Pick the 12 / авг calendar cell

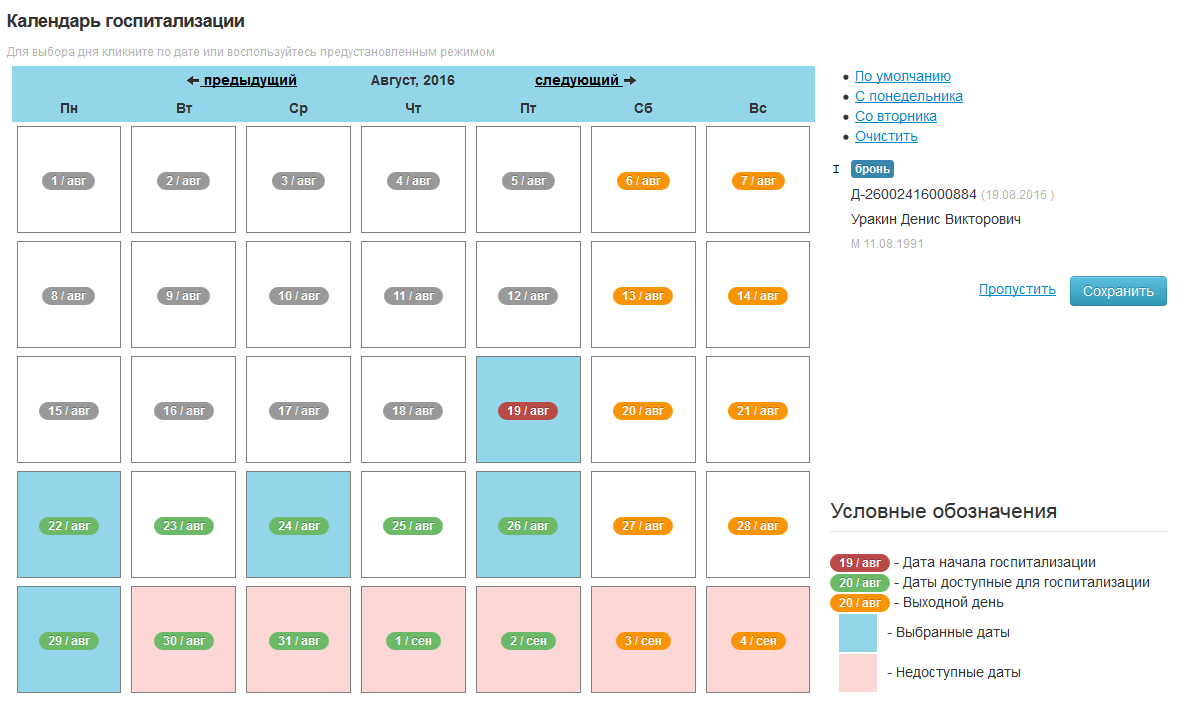tap(529, 295)
